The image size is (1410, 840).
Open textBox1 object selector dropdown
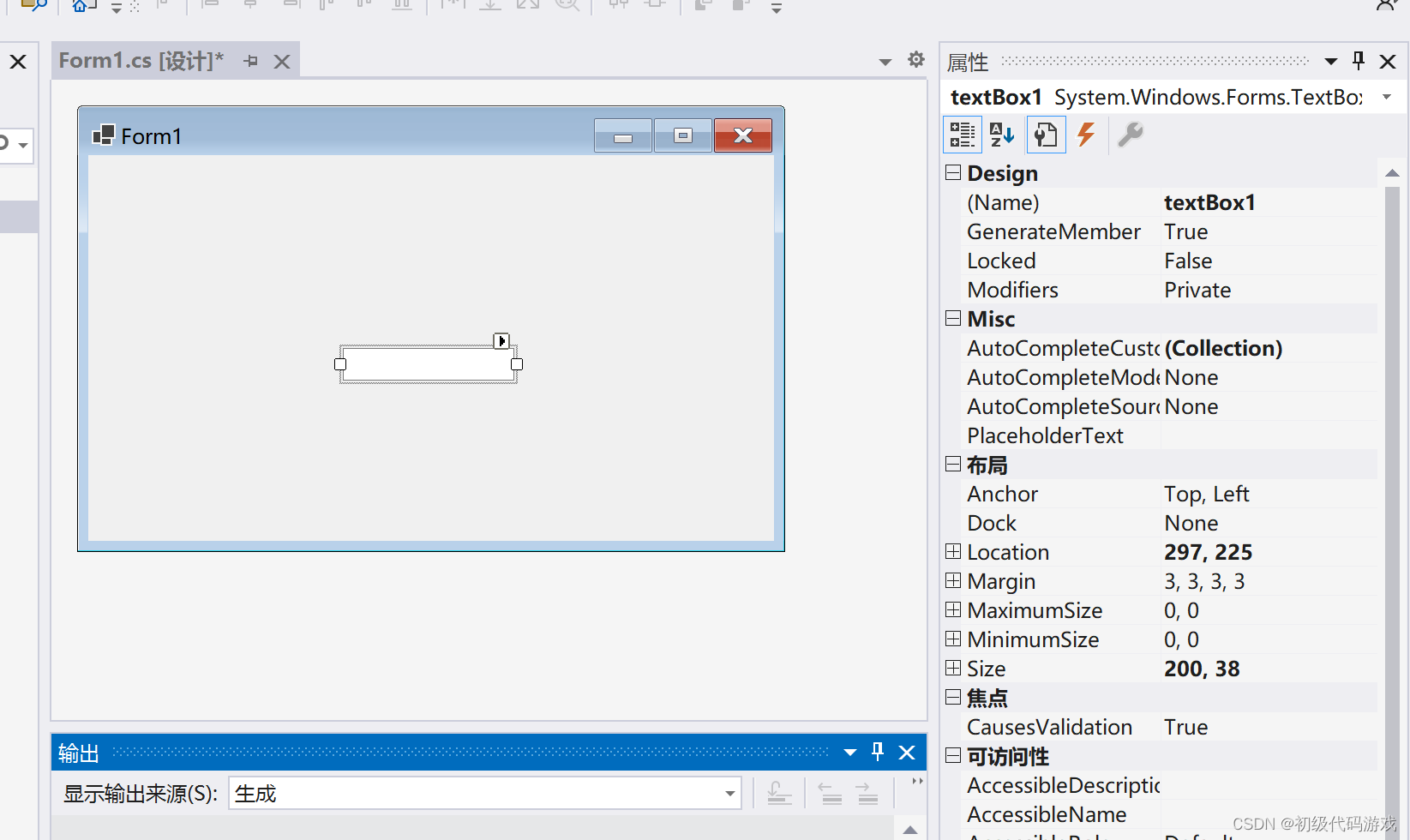(1387, 97)
